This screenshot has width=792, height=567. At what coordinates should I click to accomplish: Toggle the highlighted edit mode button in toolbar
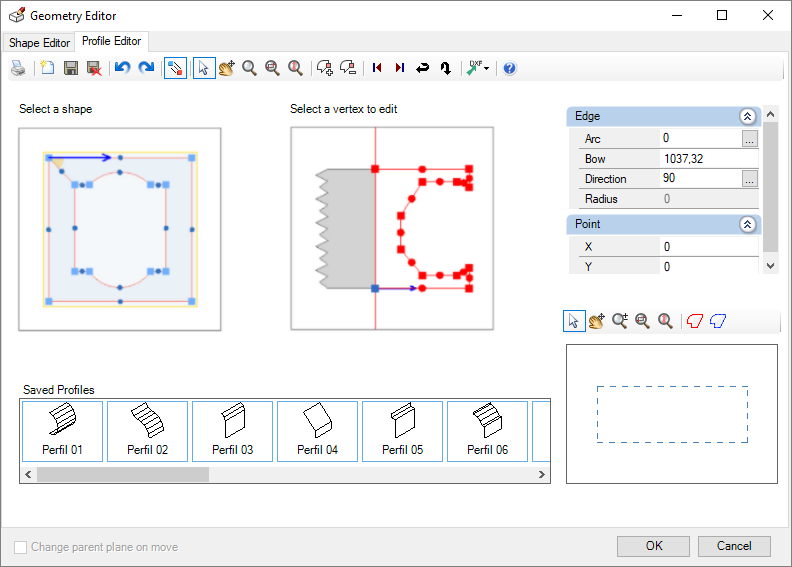175,68
